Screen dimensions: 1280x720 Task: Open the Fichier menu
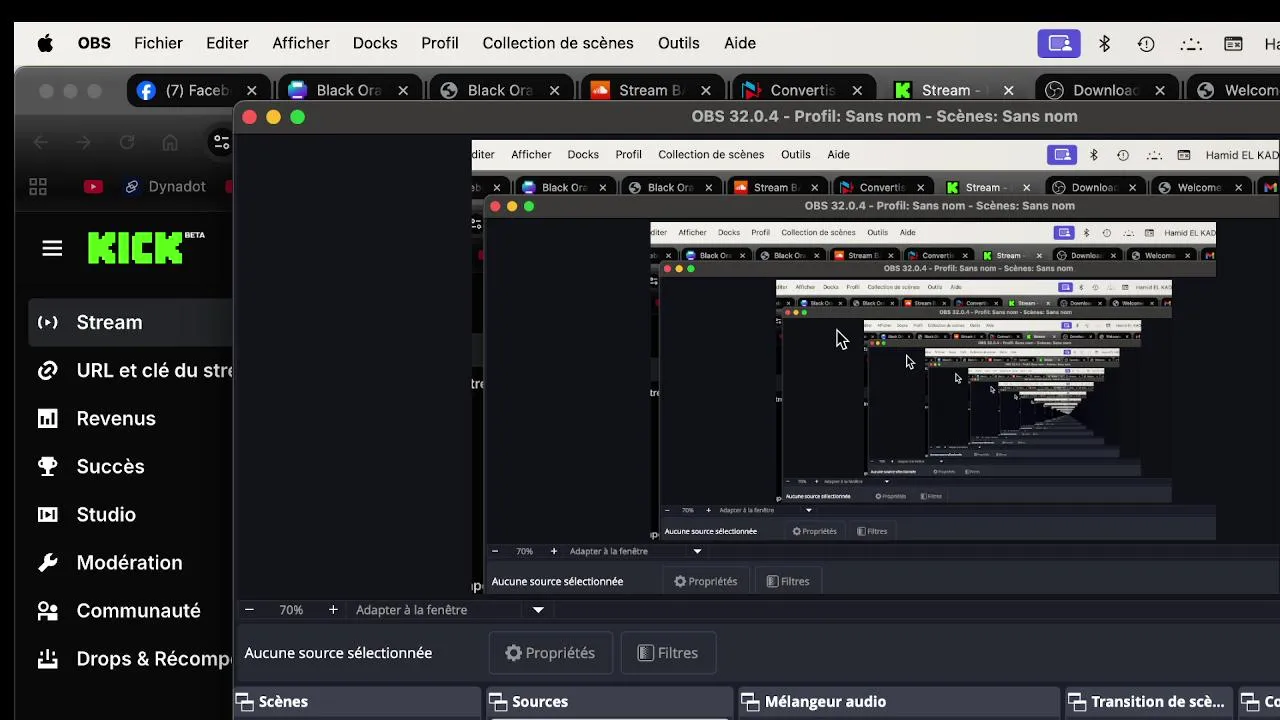click(158, 44)
